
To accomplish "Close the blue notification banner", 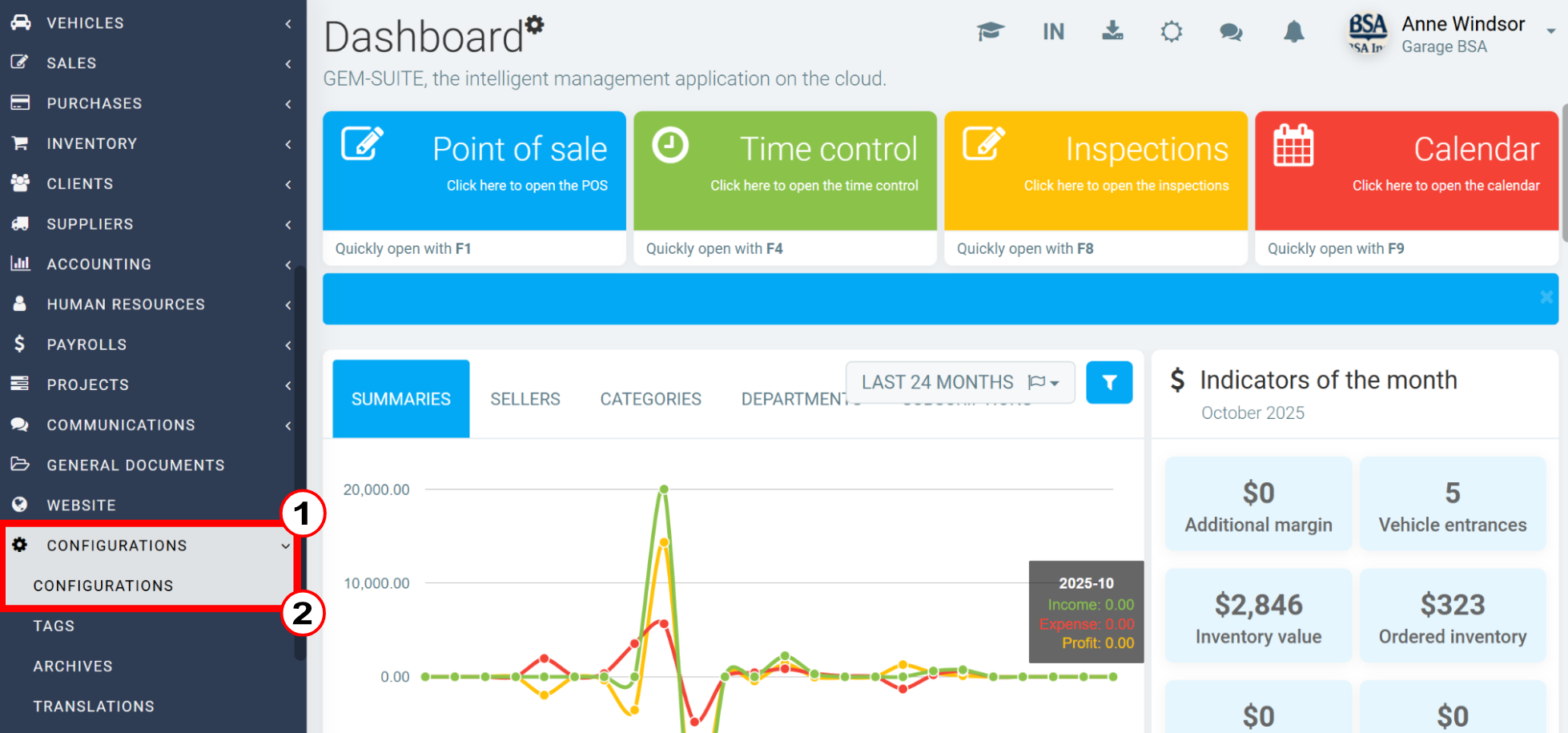I will coord(1546,297).
